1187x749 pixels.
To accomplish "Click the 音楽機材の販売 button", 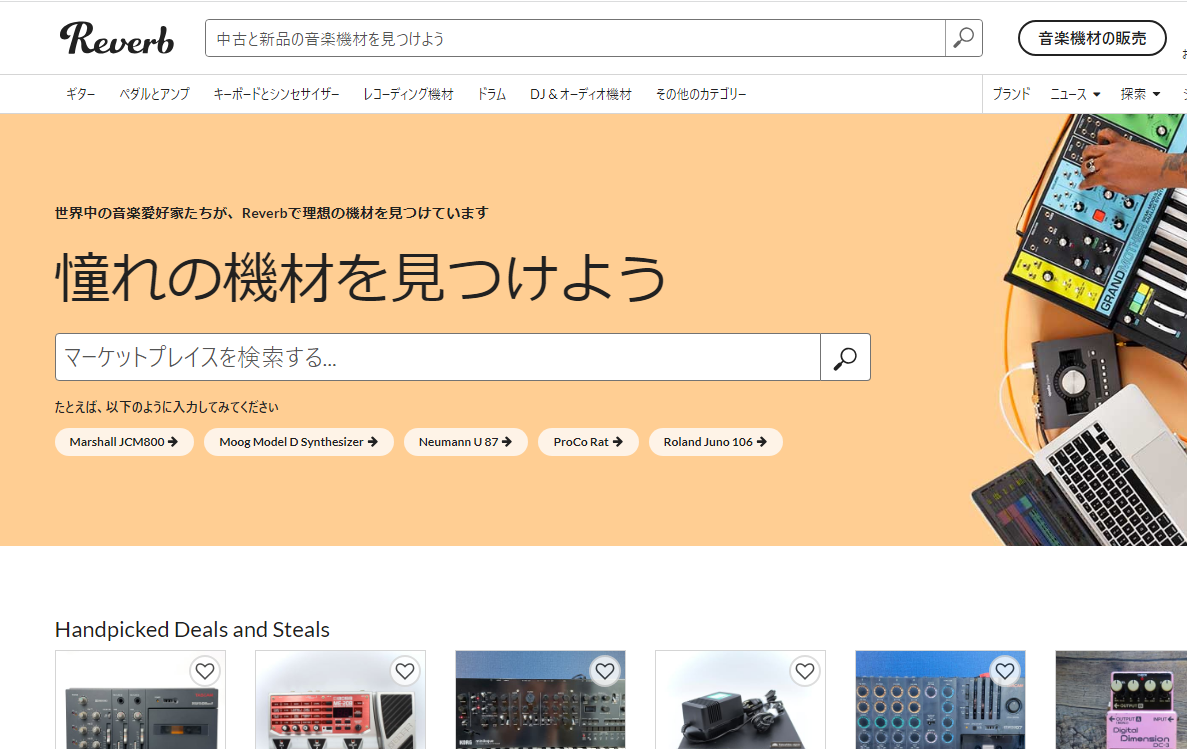I will (x=1092, y=38).
